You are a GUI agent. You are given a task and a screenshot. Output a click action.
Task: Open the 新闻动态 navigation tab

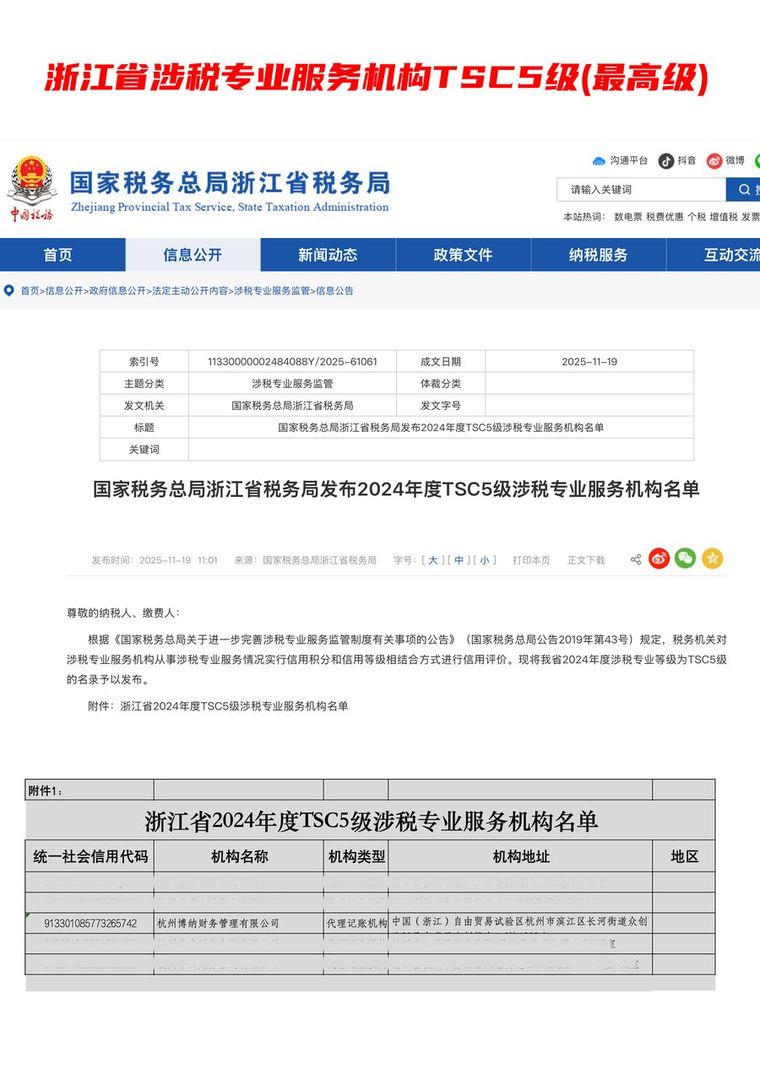[327, 255]
